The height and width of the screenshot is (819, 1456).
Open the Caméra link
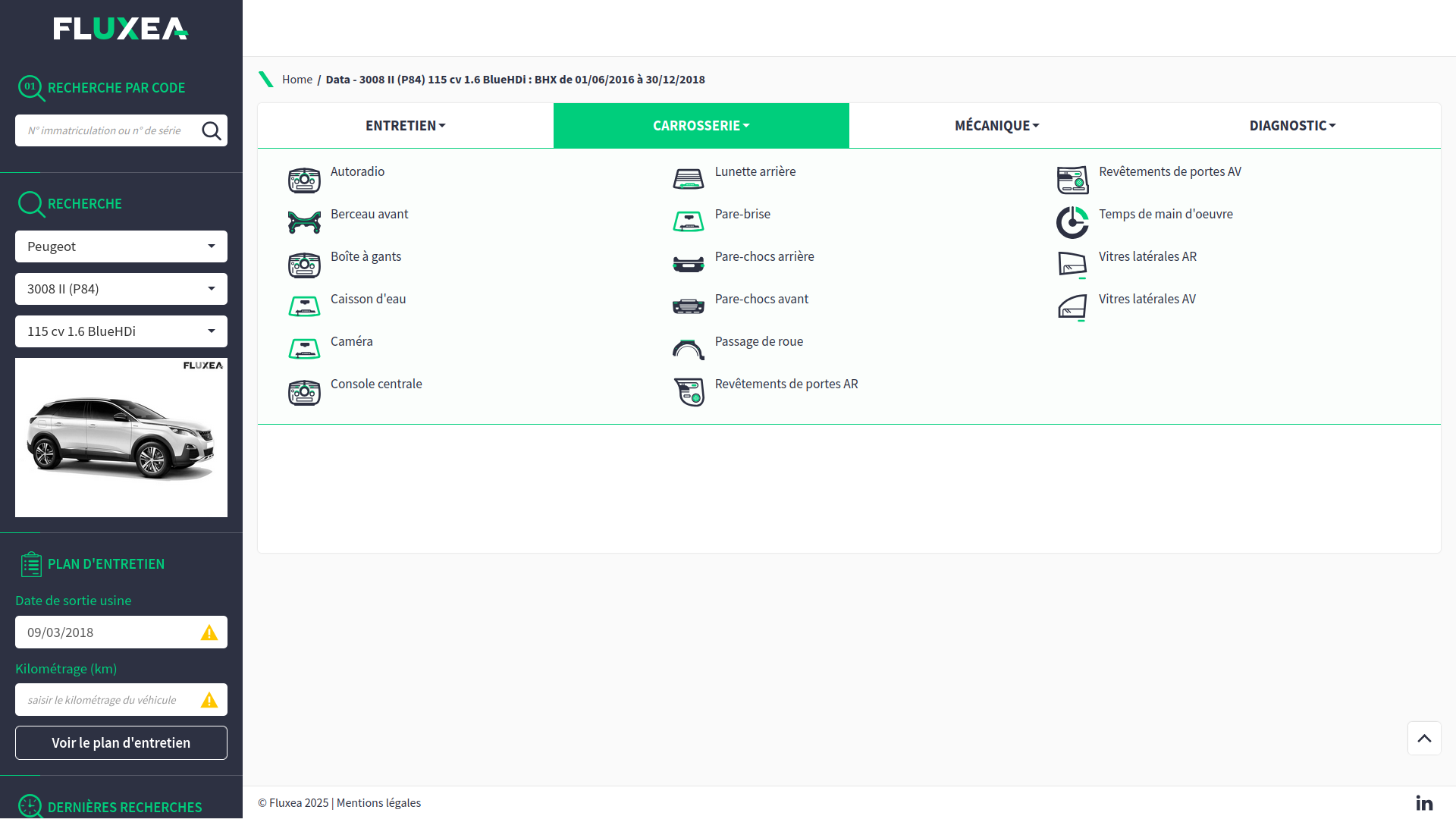pyautogui.click(x=352, y=342)
